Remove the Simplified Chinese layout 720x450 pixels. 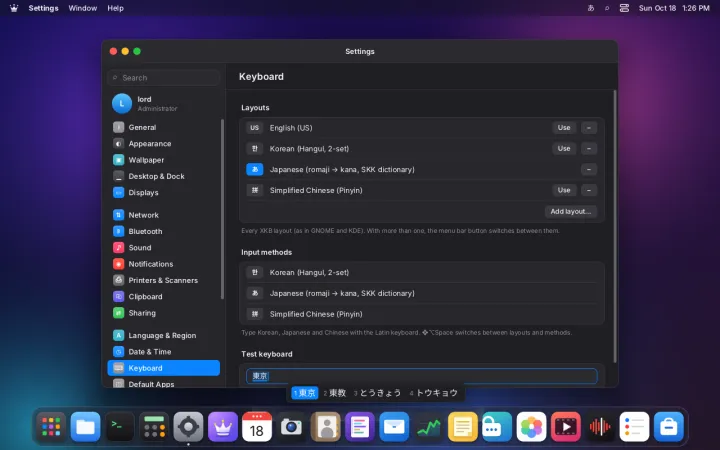[x=589, y=190]
